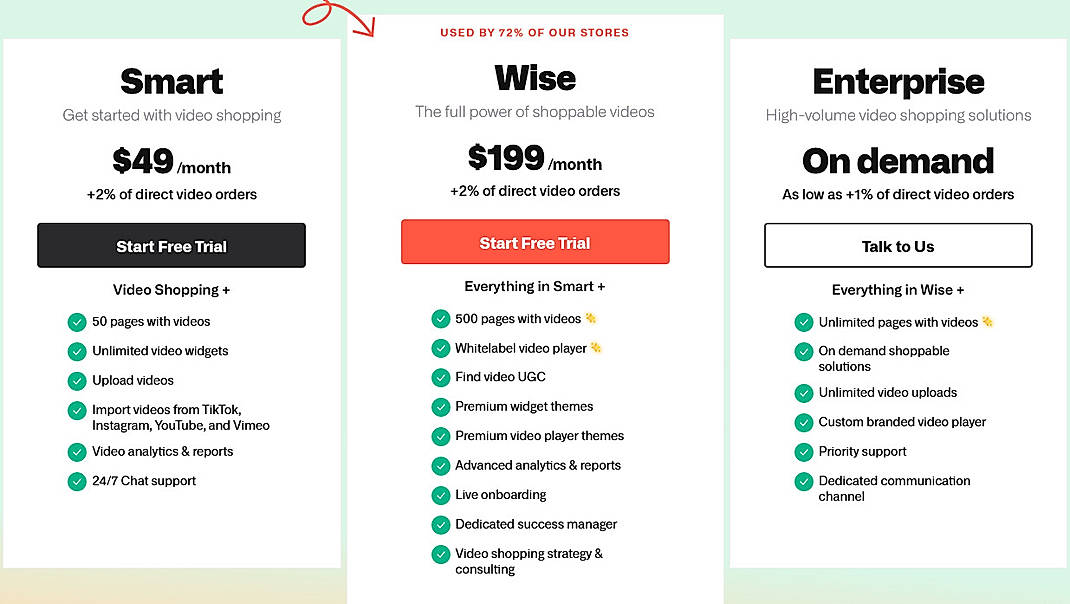1070x604 pixels.
Task: Click the checkmark beside Premium widget themes
Action: pyautogui.click(x=441, y=407)
